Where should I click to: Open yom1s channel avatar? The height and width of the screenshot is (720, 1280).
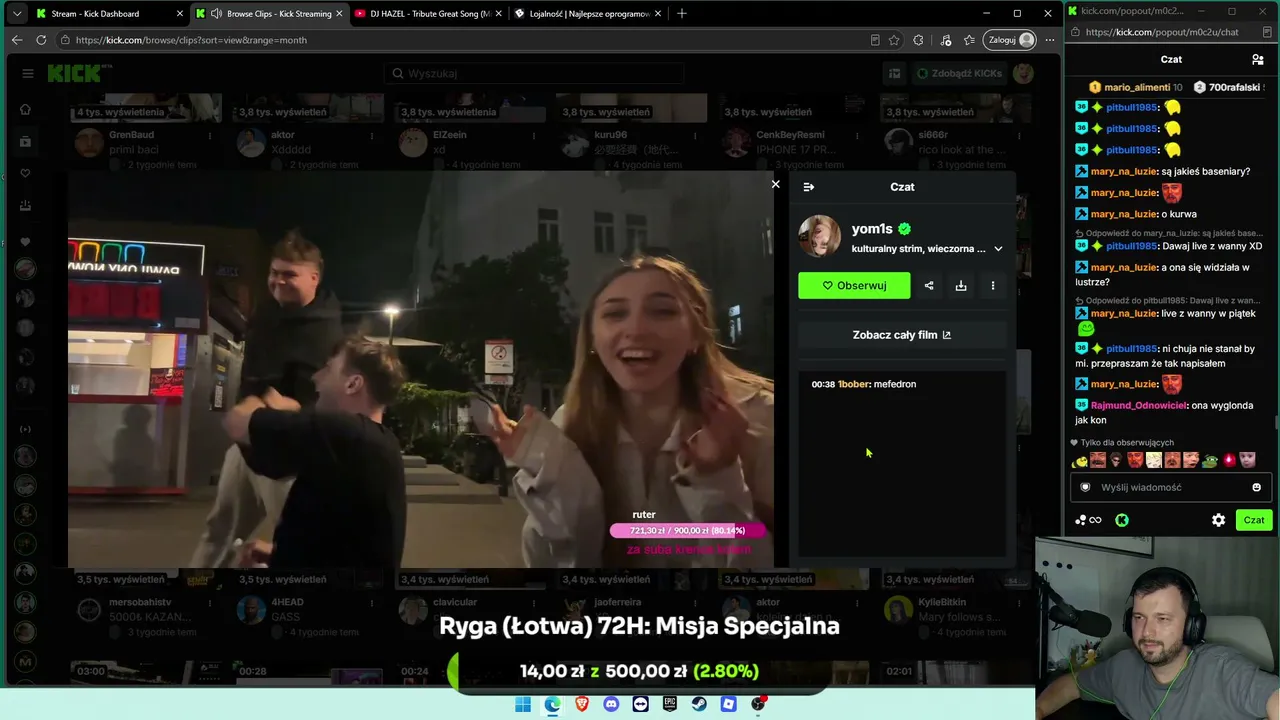(x=819, y=236)
